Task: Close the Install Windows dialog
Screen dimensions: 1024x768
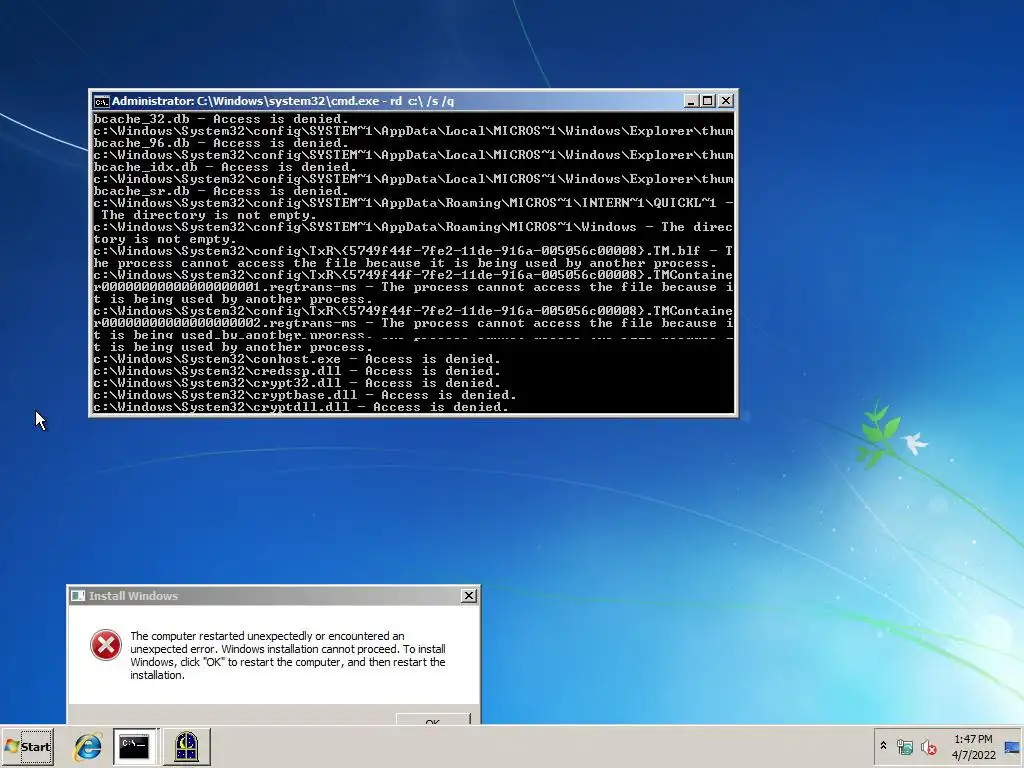Action: pyautogui.click(x=469, y=596)
